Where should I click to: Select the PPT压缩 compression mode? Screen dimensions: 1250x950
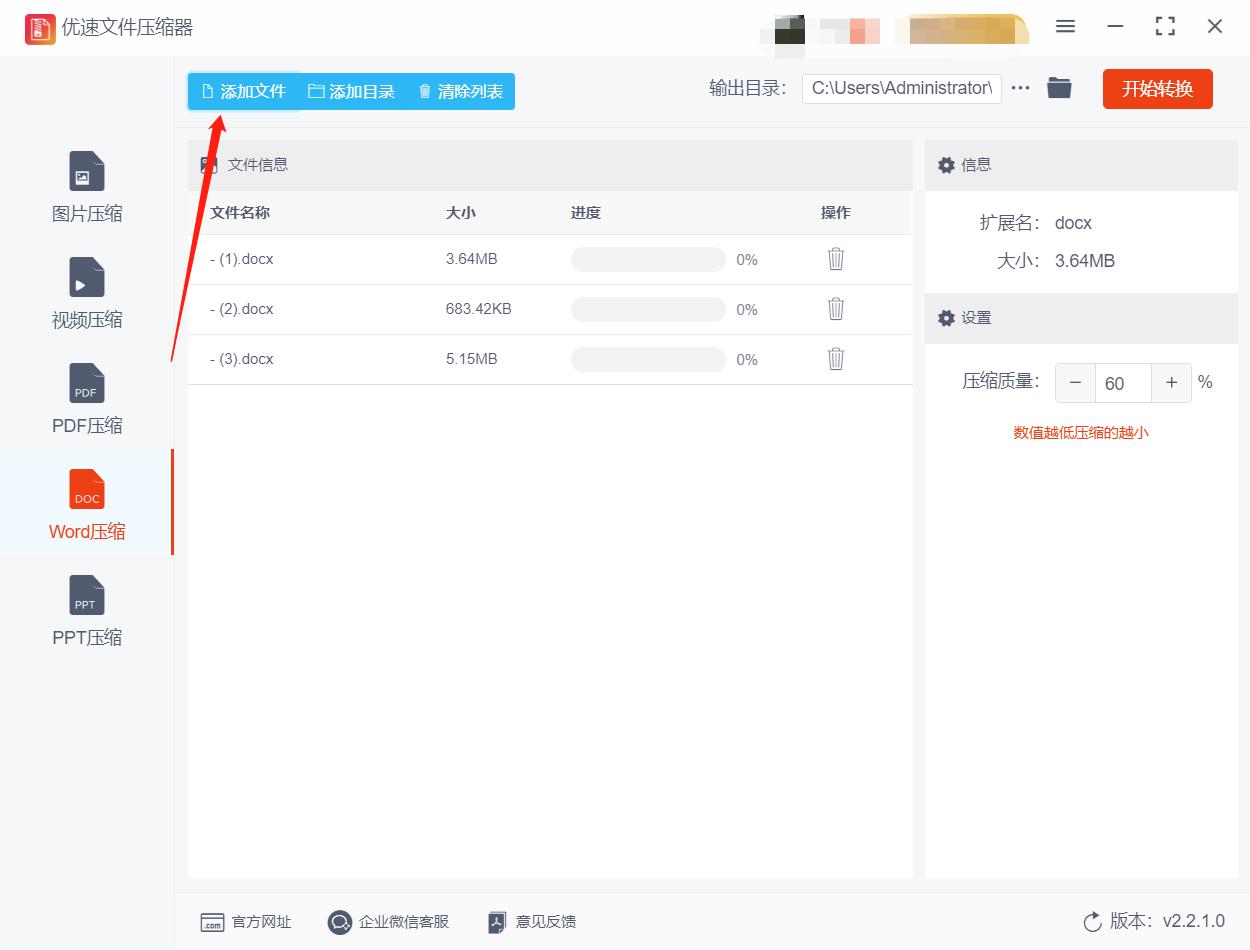coord(86,611)
